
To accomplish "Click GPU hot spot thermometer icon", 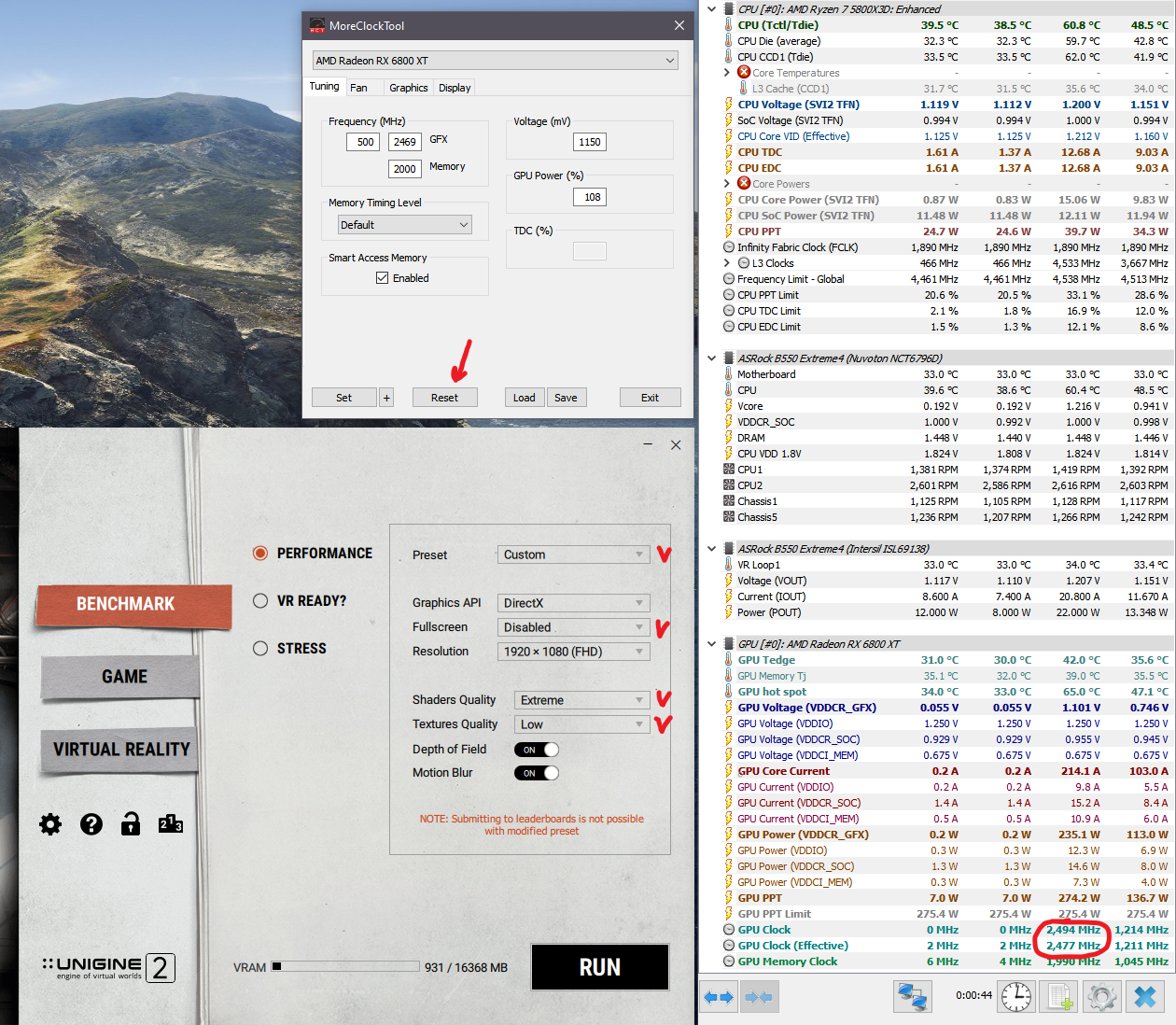I will click(x=729, y=692).
